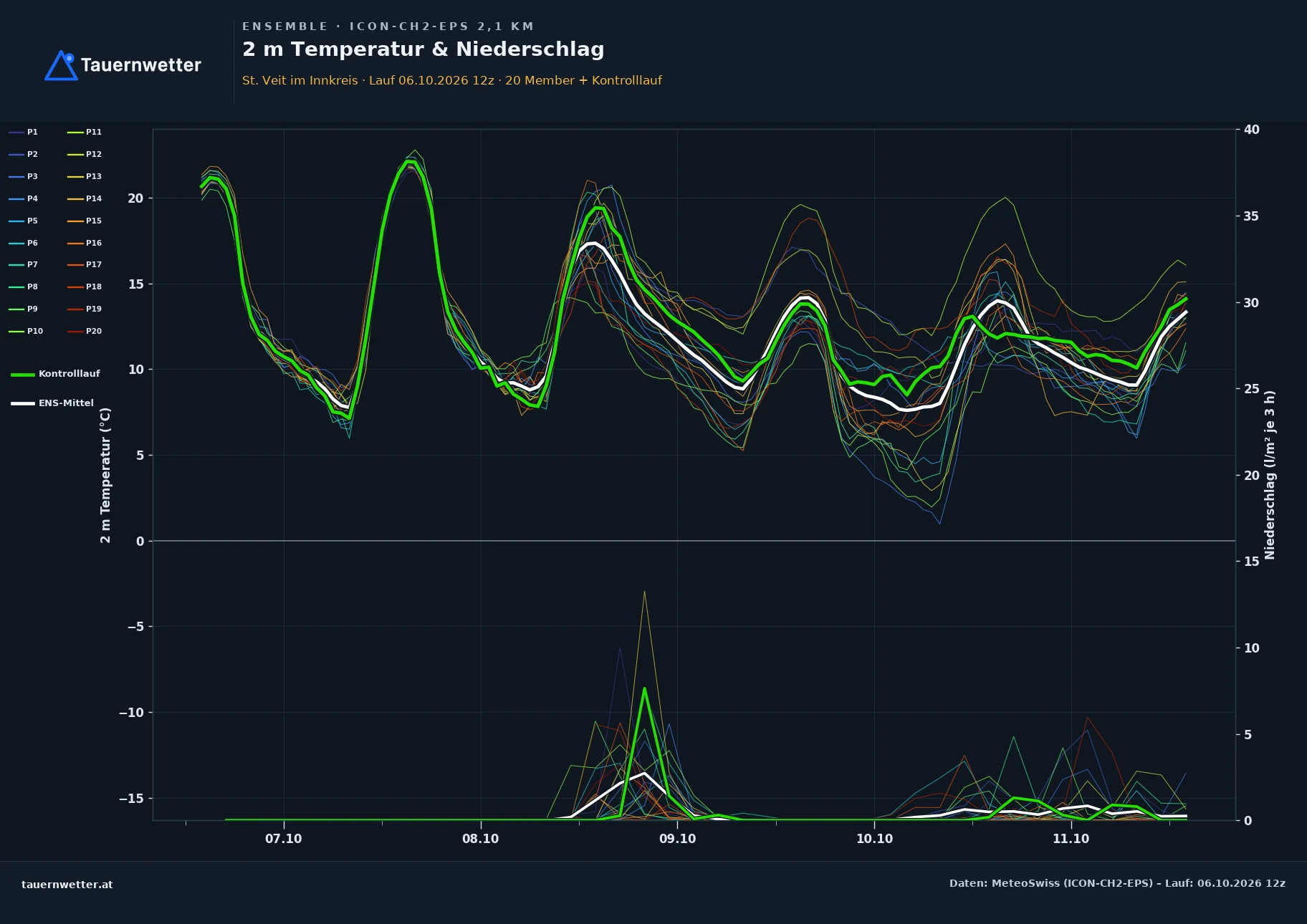The image size is (1307, 924).
Task: Click the 11.10 date axis label
Action: (1071, 839)
